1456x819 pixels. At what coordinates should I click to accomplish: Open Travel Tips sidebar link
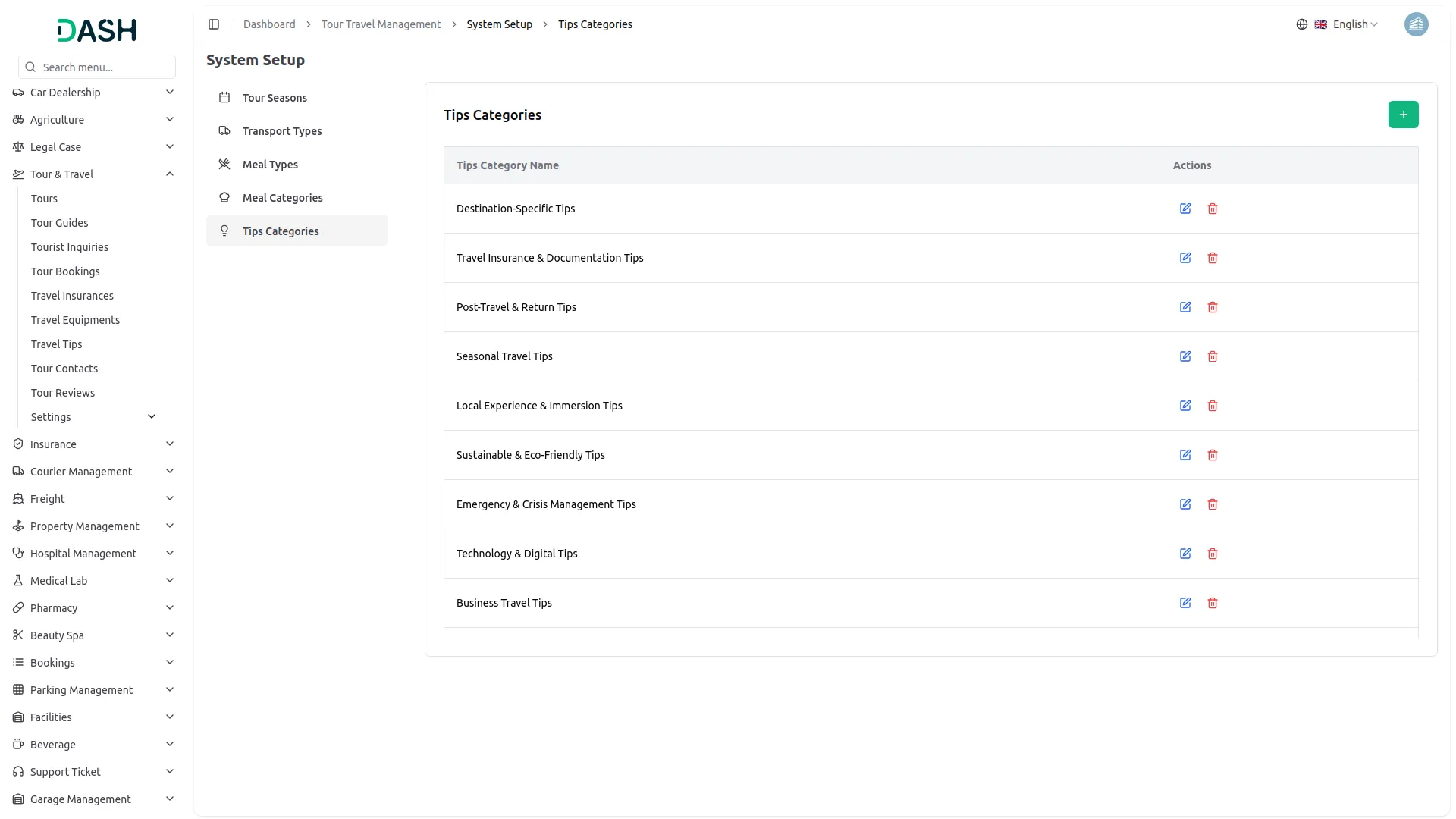pos(57,344)
